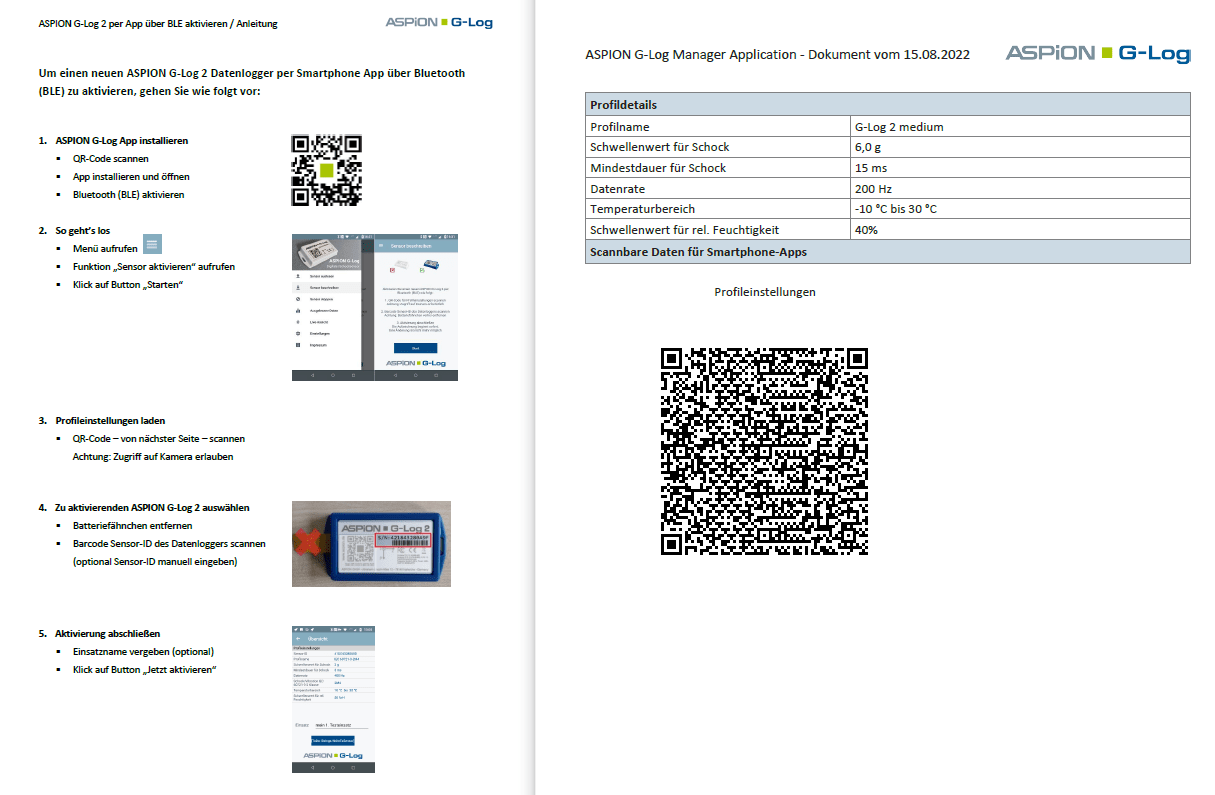
Task: Click the bullet "Klick auf Button Starten"
Action: tap(128, 285)
